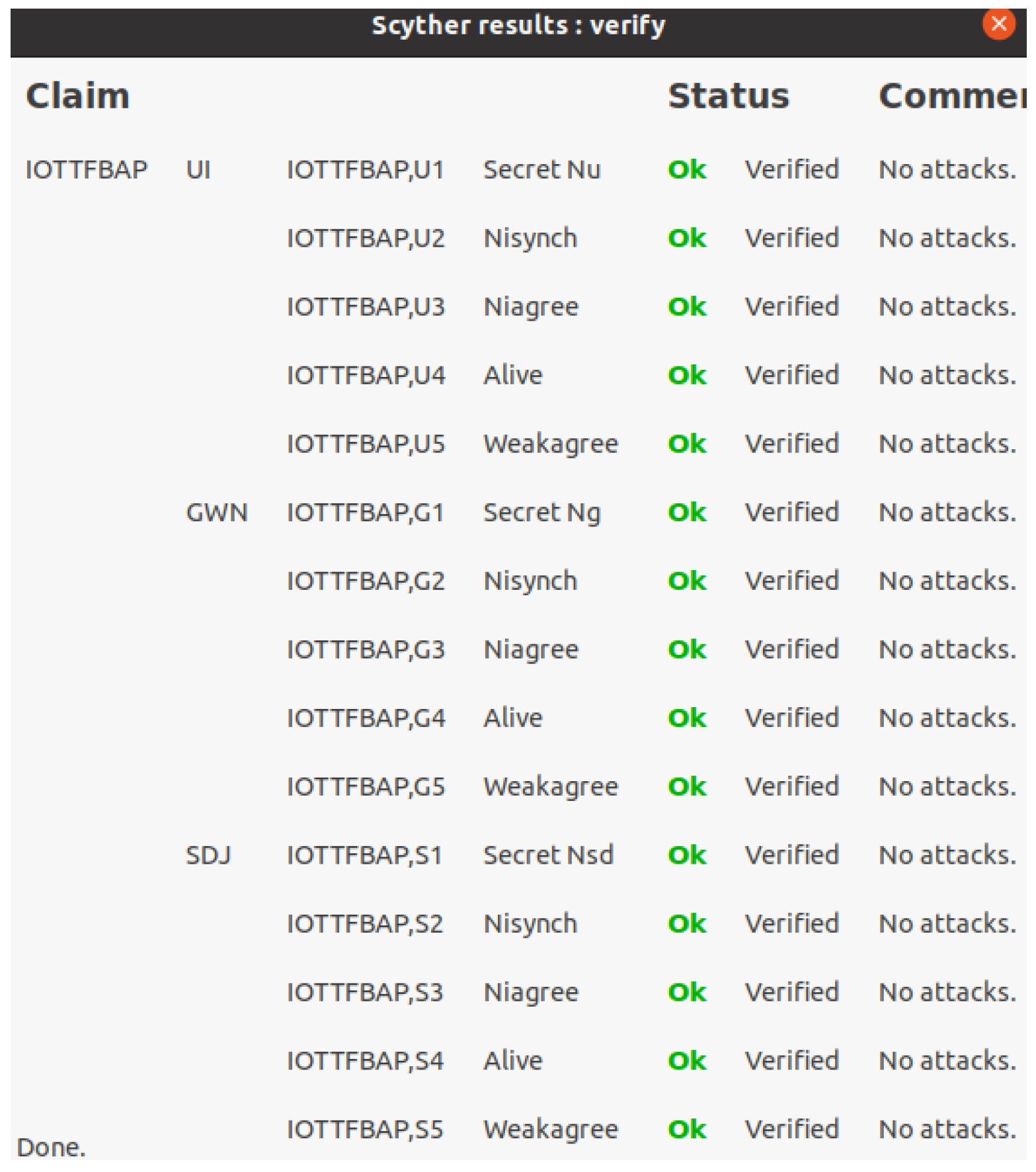
Task: Click Nisynch claim in the IOTTFBAP,S2 row
Action: tap(530, 924)
